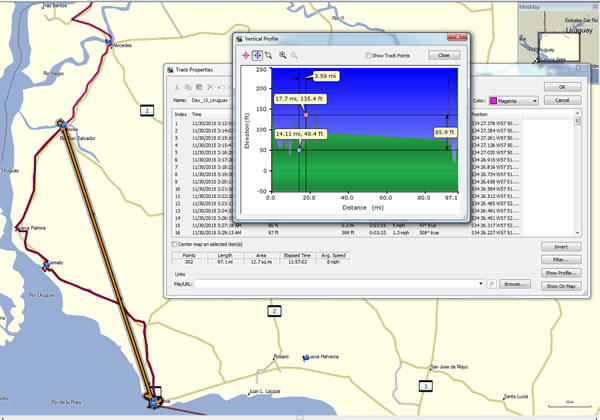Click the greyed zoom out magnifier in Vertical Profile
The image size is (600, 420).
point(294,55)
